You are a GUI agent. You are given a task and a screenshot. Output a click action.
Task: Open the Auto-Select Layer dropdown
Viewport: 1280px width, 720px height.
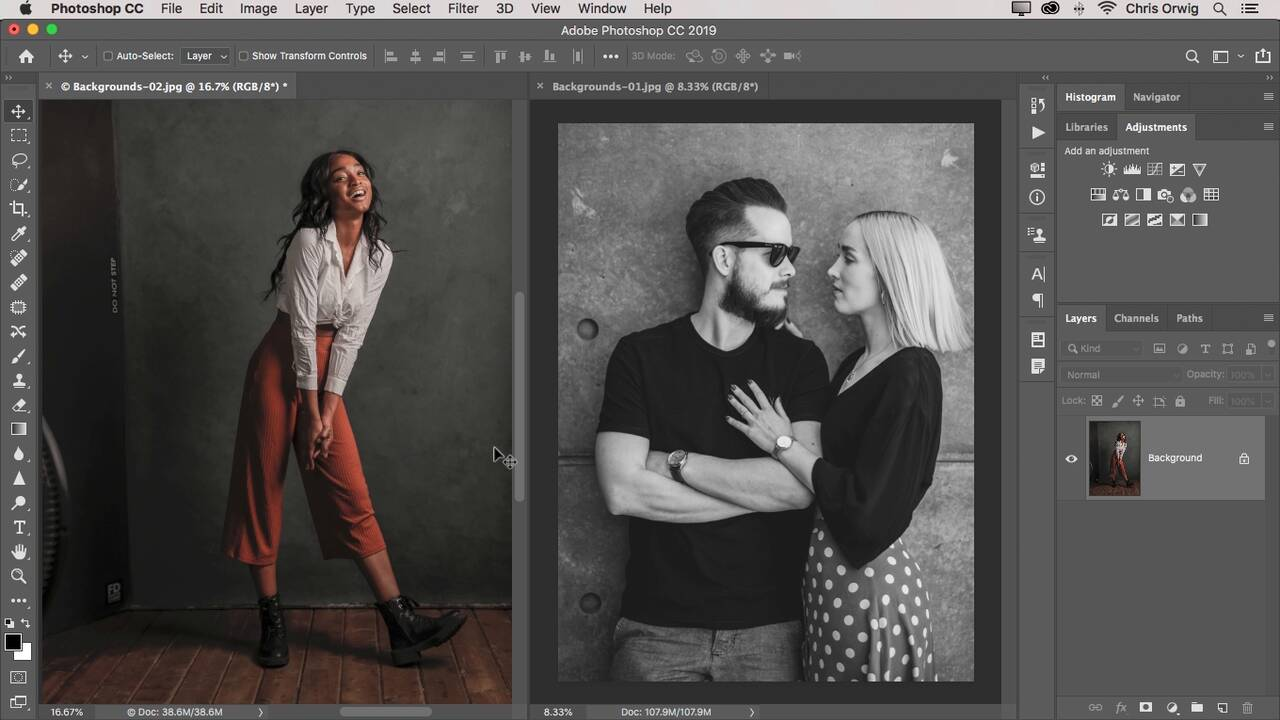click(x=206, y=56)
